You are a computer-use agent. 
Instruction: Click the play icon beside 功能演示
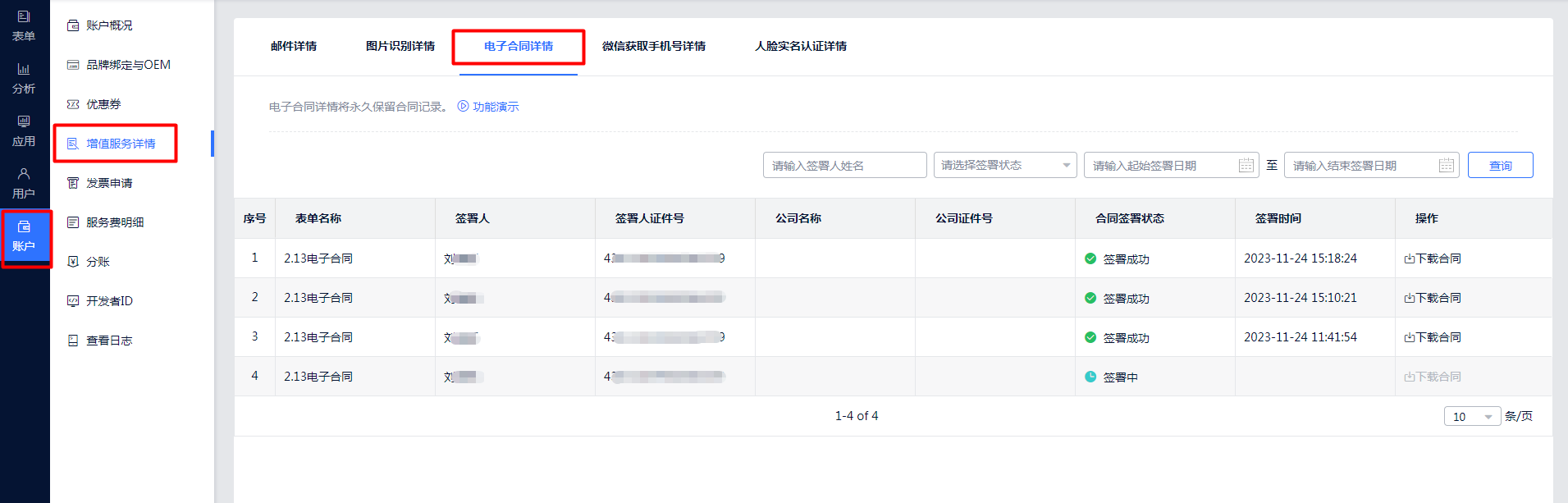click(x=463, y=107)
